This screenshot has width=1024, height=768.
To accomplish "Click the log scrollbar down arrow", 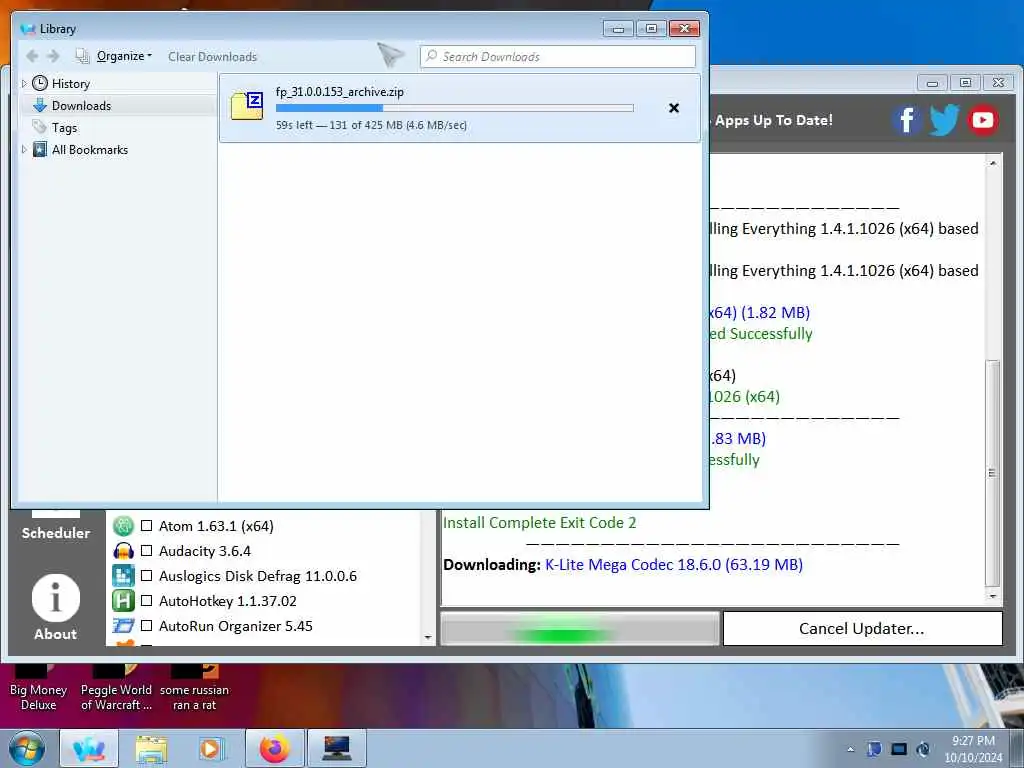I will pyautogui.click(x=993, y=596).
